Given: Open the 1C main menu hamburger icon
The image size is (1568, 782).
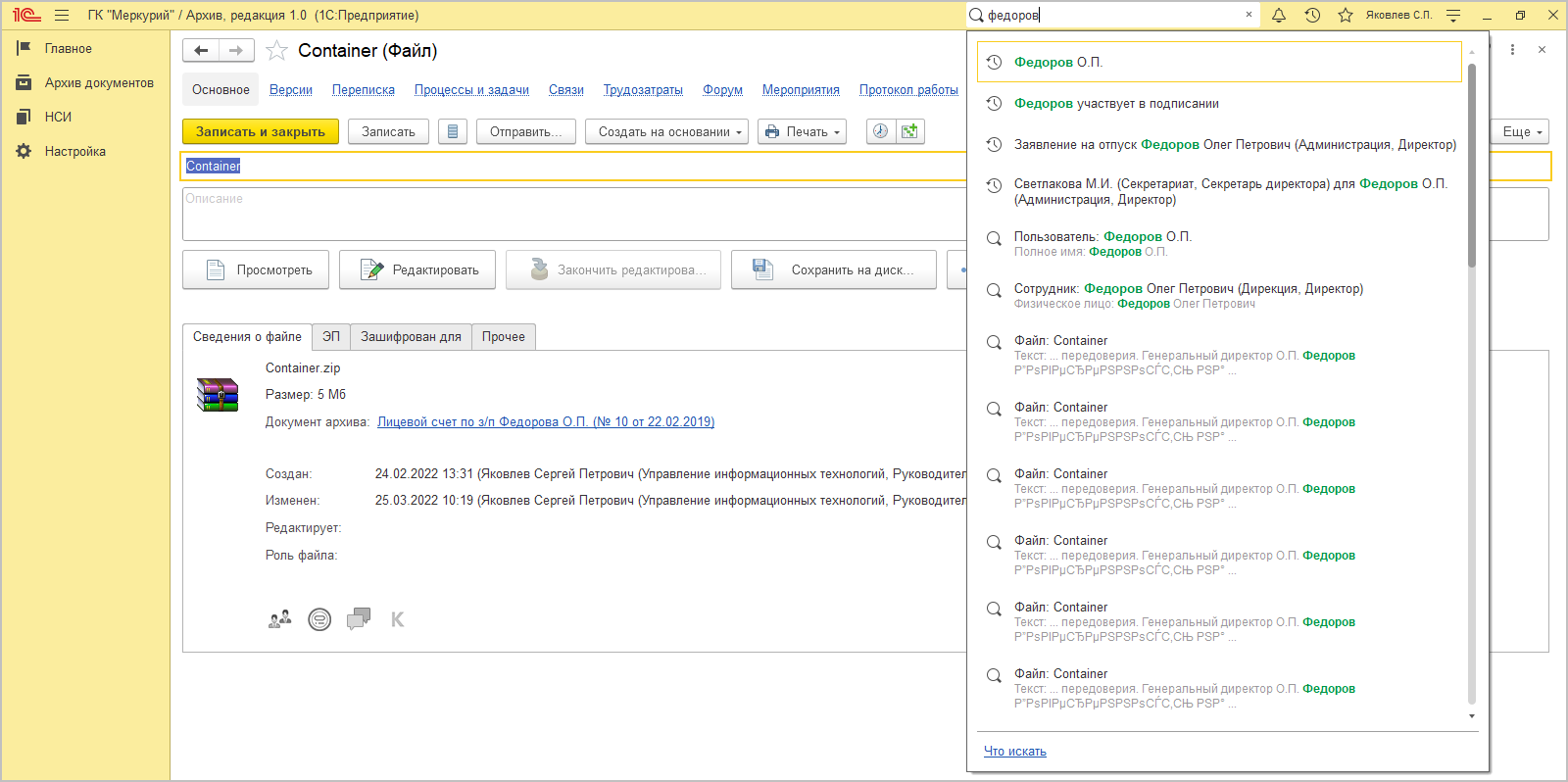Looking at the screenshot, I should (62, 15).
